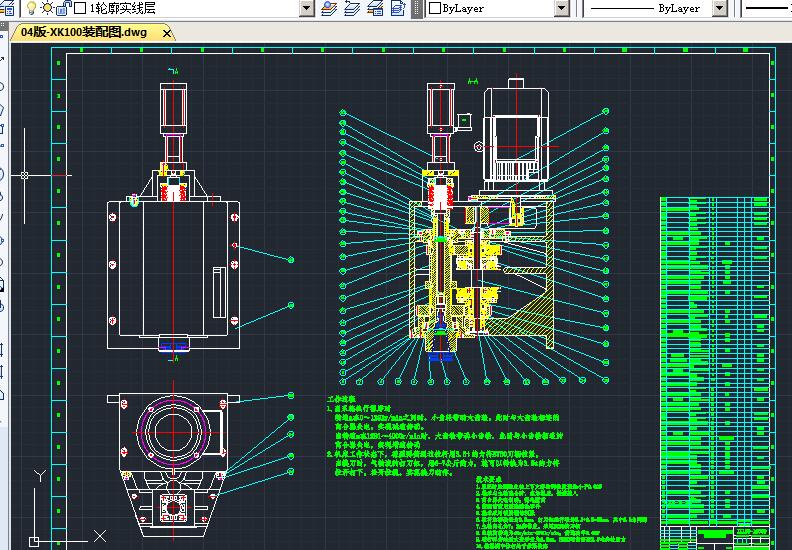Image resolution: width=792 pixels, height=550 pixels.
Task: Toggle layer freeze sun icon
Action: coord(47,8)
